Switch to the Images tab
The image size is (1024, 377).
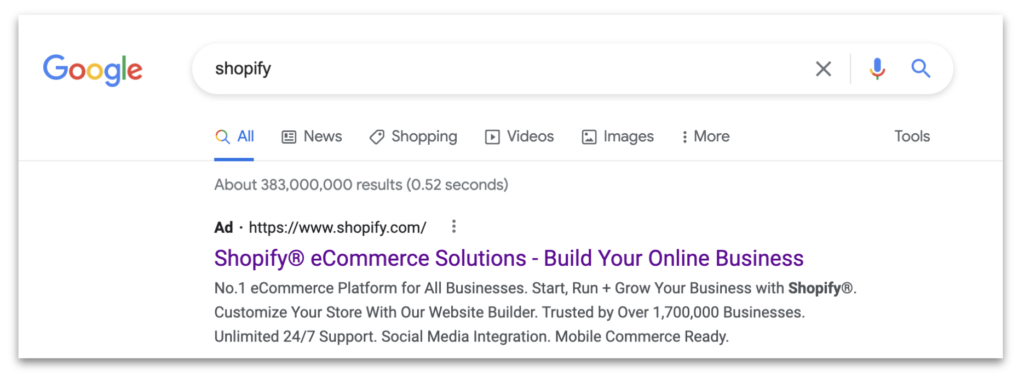coord(618,137)
